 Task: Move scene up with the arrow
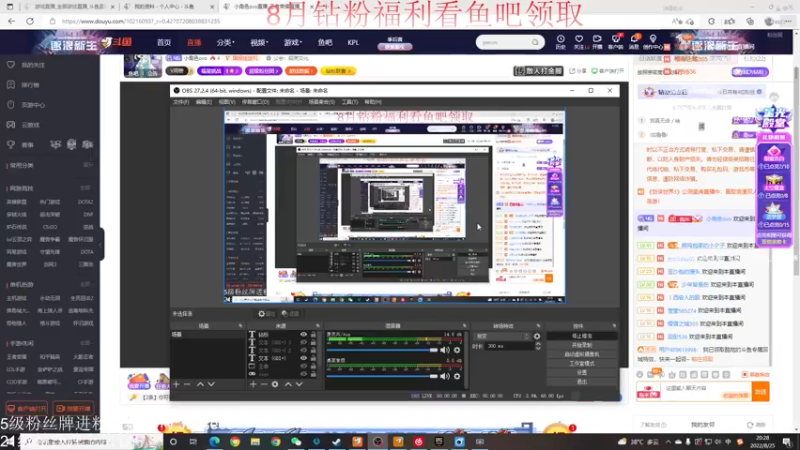200,384
